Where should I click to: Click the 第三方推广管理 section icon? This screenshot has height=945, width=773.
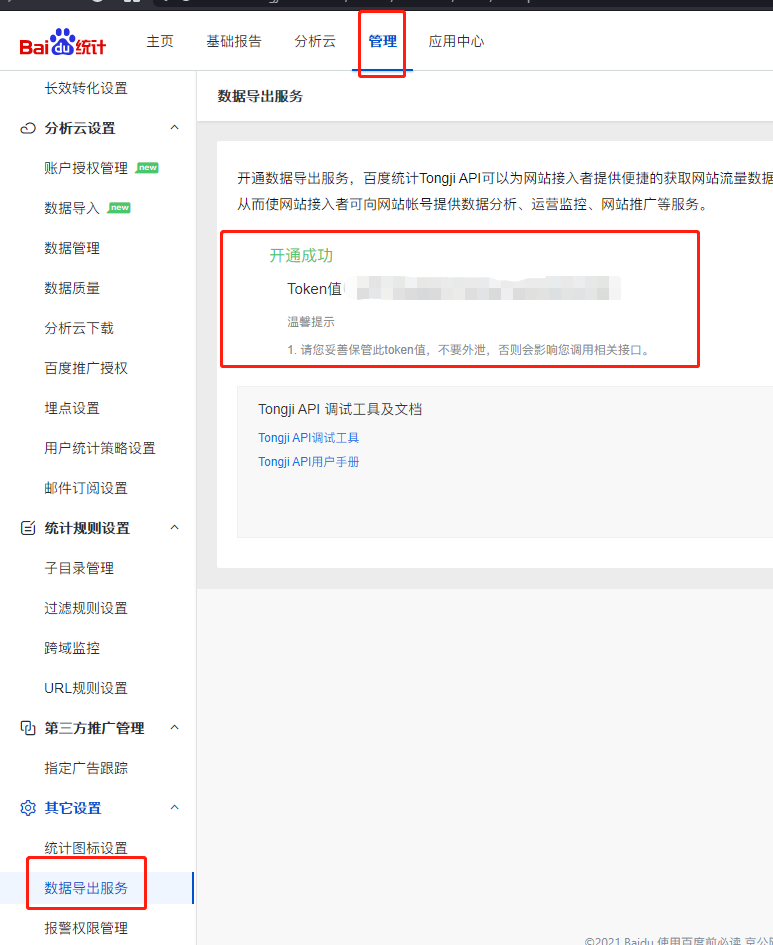(x=28, y=728)
